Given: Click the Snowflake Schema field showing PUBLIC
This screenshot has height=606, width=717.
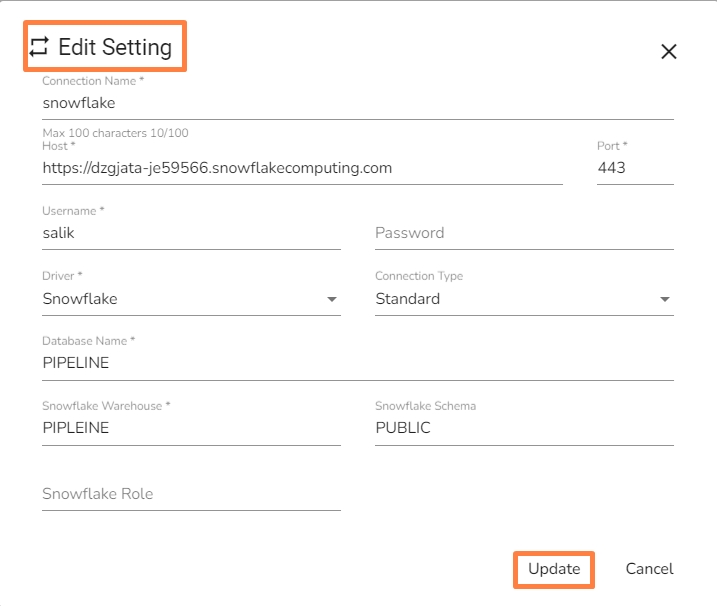Looking at the screenshot, I should tap(523, 428).
